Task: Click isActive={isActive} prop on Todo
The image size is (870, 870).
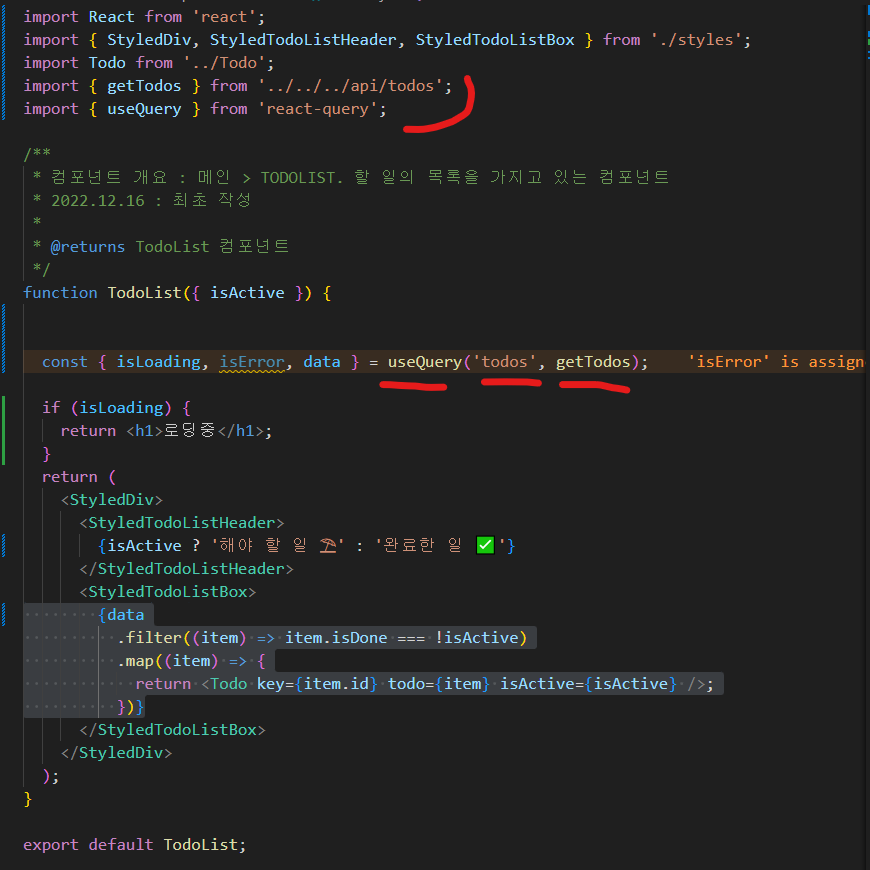Action: (589, 684)
